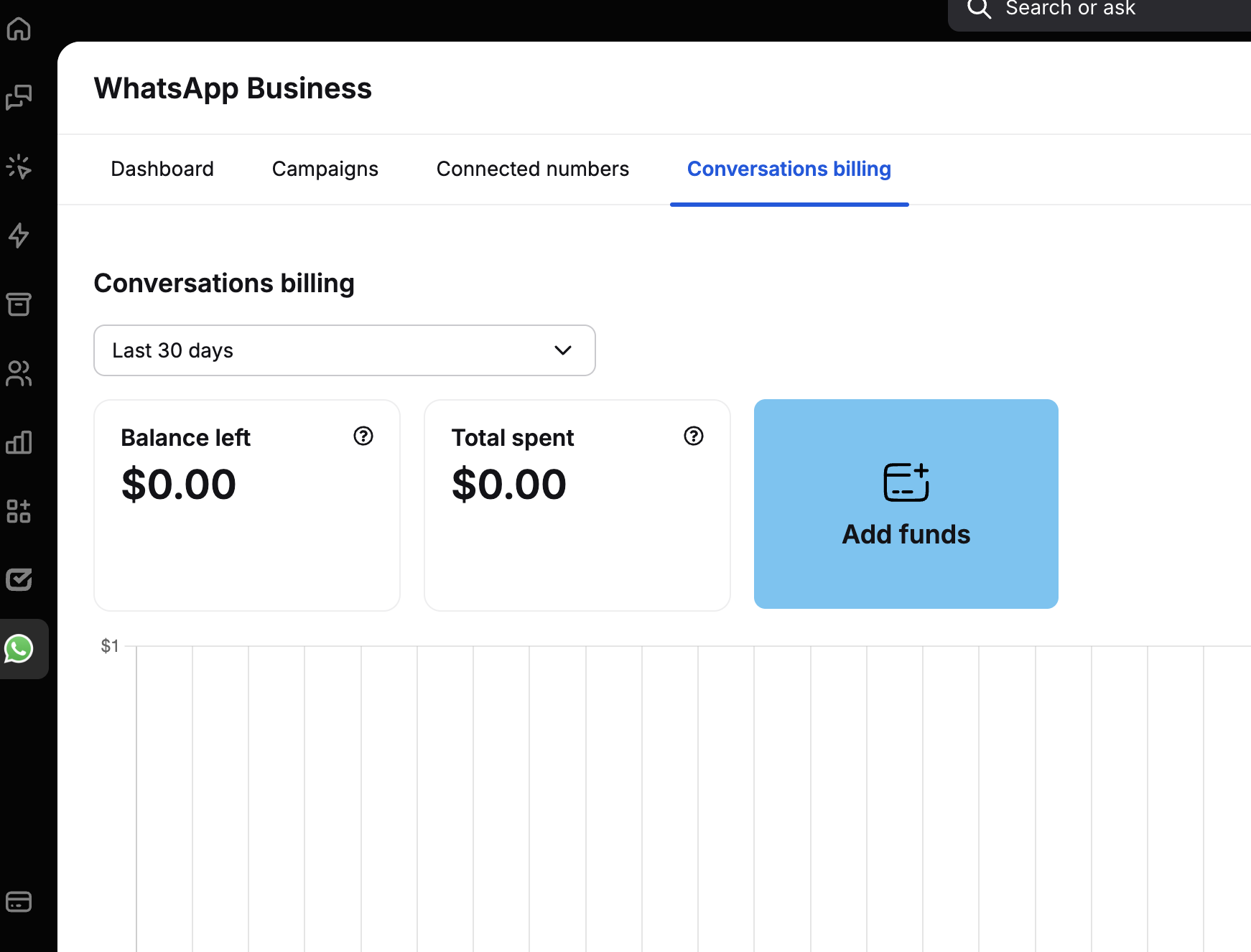Viewport: 1251px width, 952px height.
Task: Select the WhatsApp icon in sidebar
Action: (19, 649)
